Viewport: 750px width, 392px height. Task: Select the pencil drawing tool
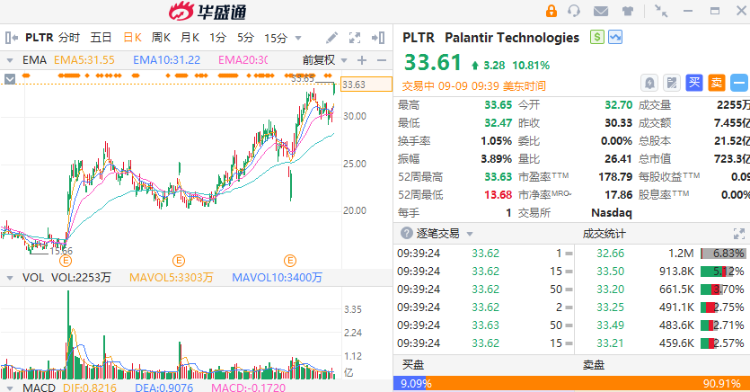(x=331, y=37)
